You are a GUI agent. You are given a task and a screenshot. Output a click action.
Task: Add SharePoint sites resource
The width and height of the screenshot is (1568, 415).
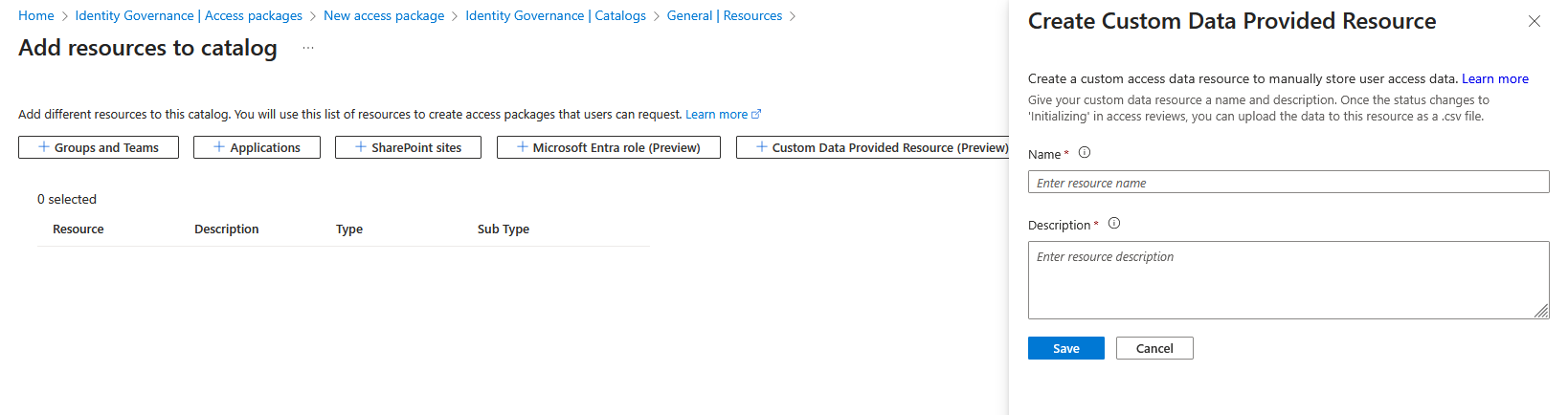[408, 147]
